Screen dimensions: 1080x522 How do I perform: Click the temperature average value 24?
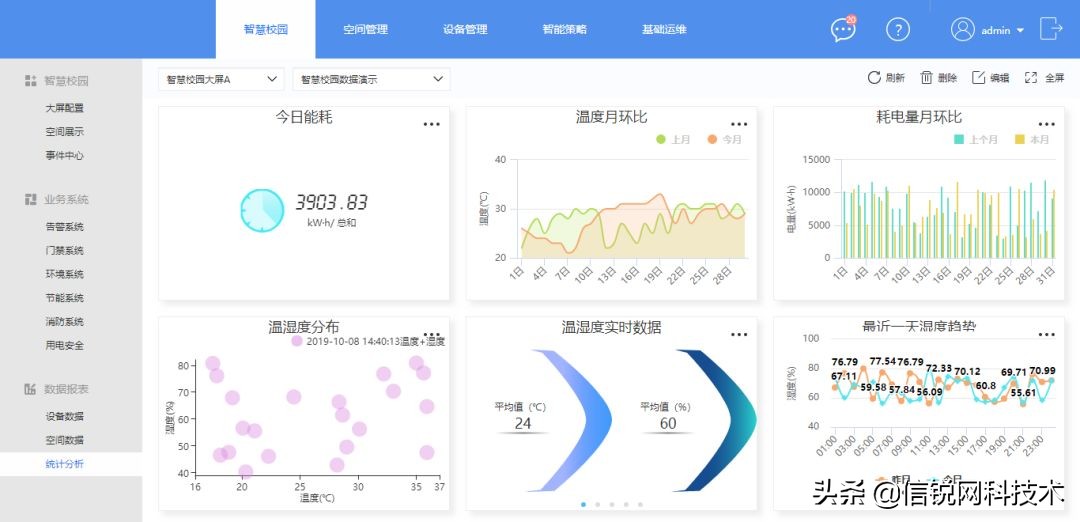pyautogui.click(x=523, y=423)
